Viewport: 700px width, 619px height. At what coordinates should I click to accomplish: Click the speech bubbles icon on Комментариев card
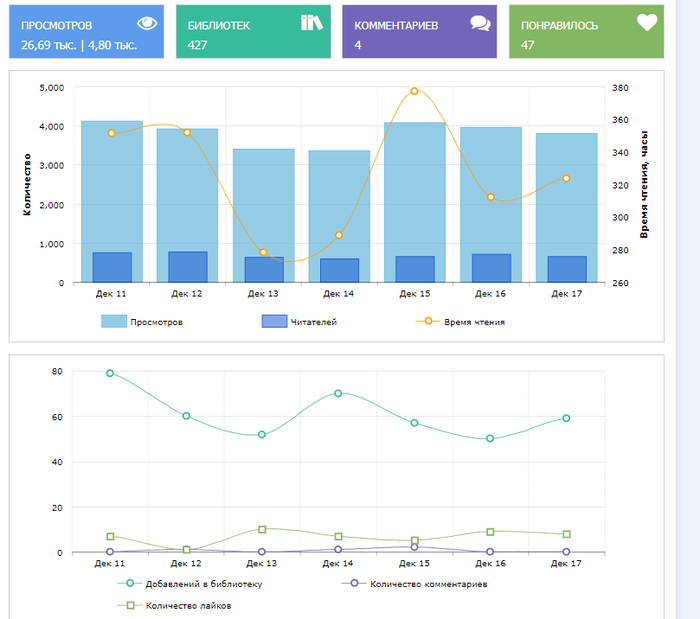click(480, 23)
